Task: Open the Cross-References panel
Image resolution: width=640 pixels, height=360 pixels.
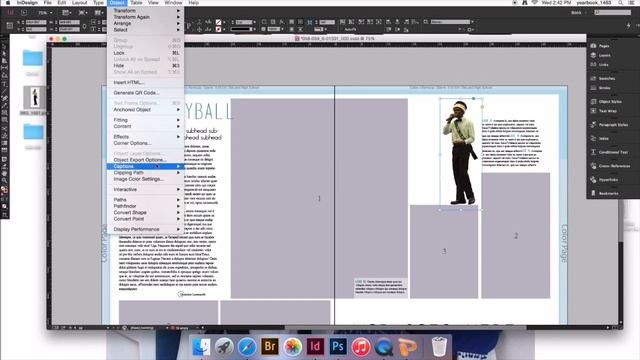Action: (609, 166)
